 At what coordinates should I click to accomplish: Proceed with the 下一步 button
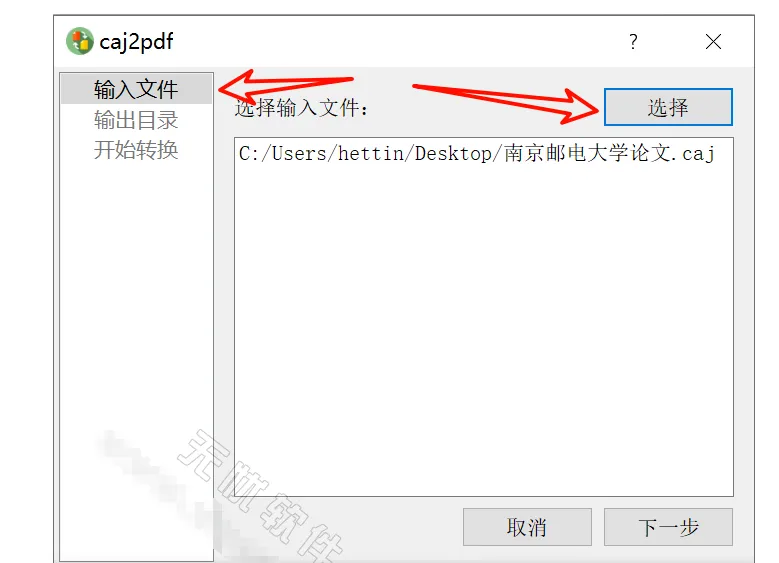(x=668, y=527)
